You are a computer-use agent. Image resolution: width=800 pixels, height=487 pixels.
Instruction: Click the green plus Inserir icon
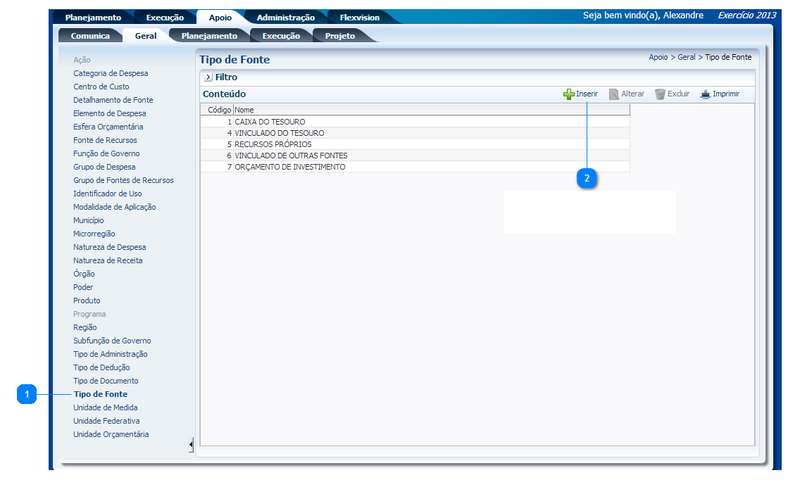tap(568, 94)
